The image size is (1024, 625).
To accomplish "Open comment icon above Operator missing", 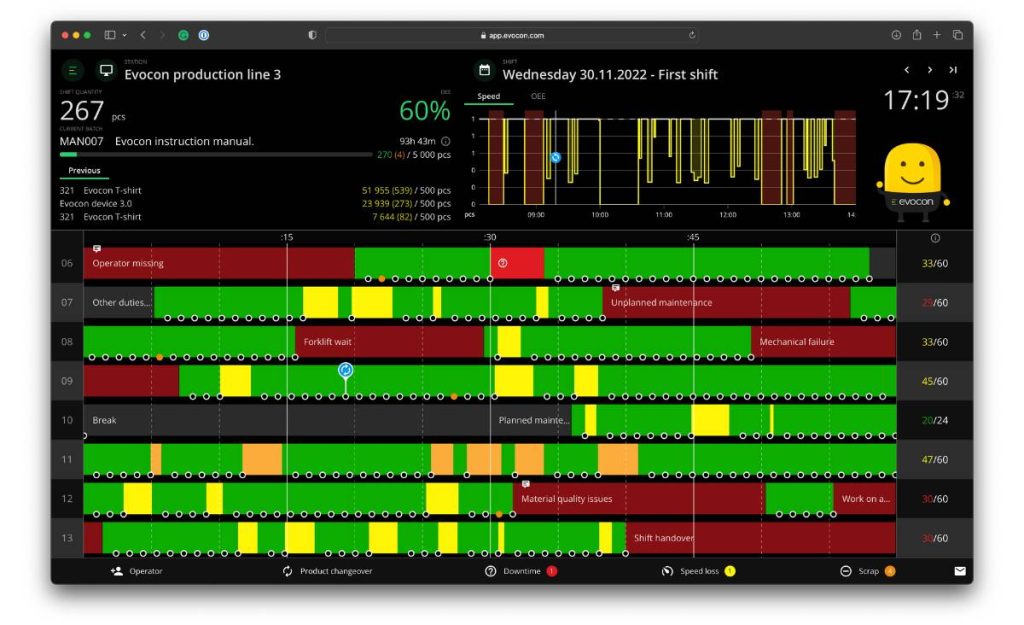I will 97,249.
